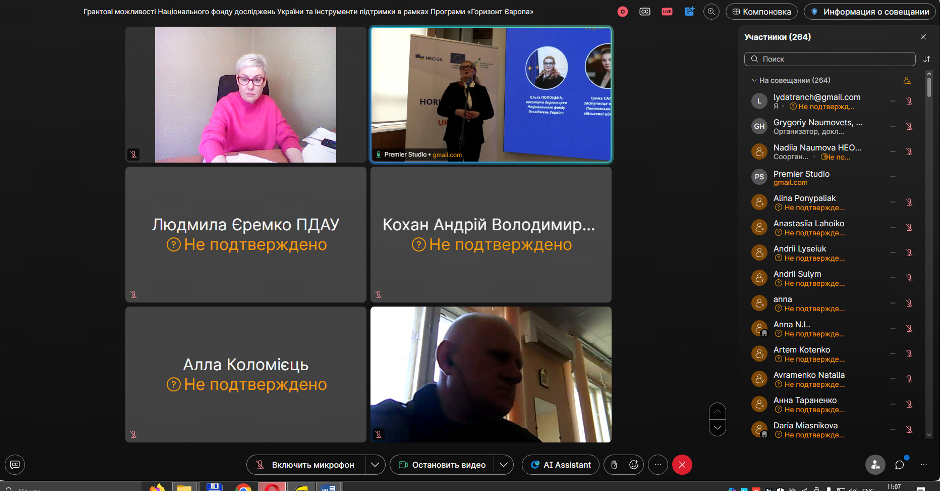Open the microphone options dropdown arrow
Screen dimensions: 940x492
click(x=374, y=465)
